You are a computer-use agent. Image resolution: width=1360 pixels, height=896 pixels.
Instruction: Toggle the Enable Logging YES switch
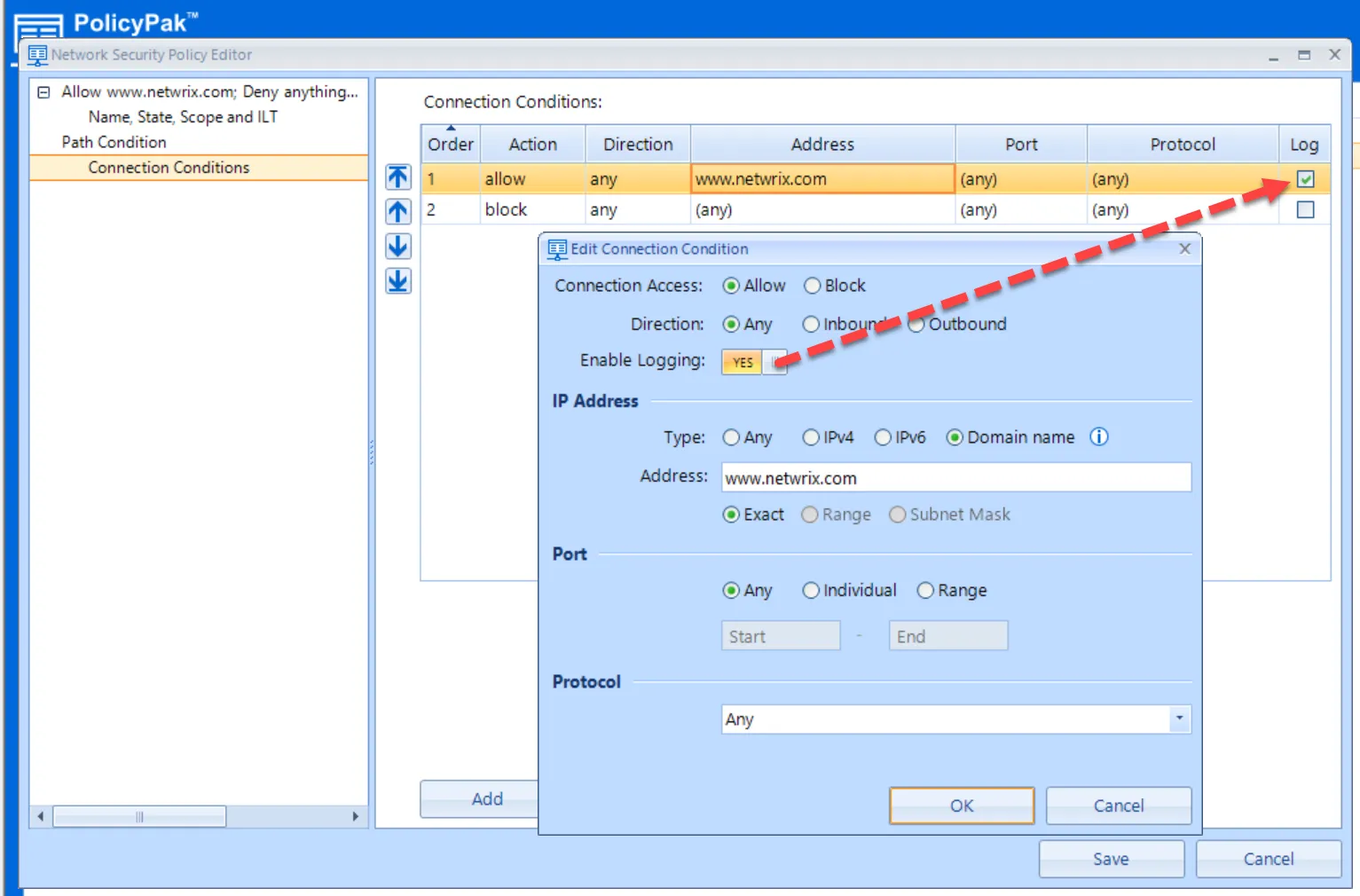click(x=754, y=362)
